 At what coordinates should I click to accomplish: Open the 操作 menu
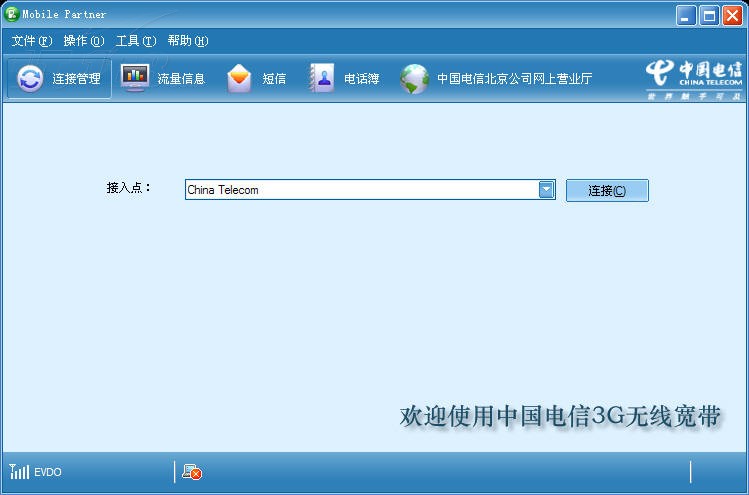tap(83, 41)
